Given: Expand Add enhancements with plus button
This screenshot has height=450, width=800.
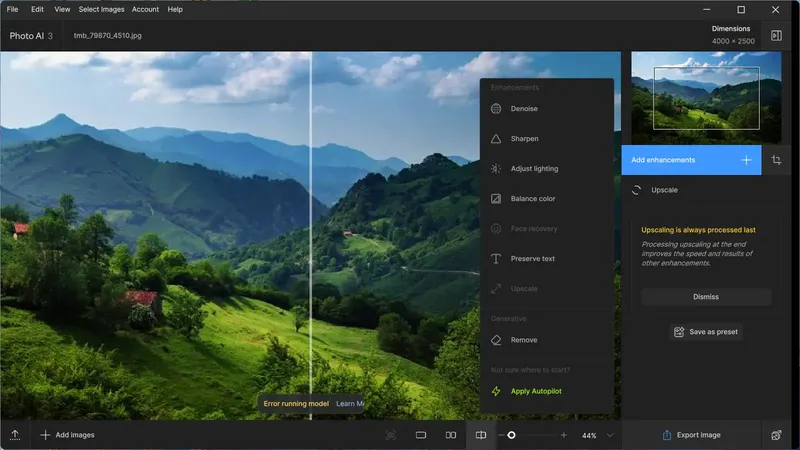Looking at the screenshot, I should click(x=746, y=160).
